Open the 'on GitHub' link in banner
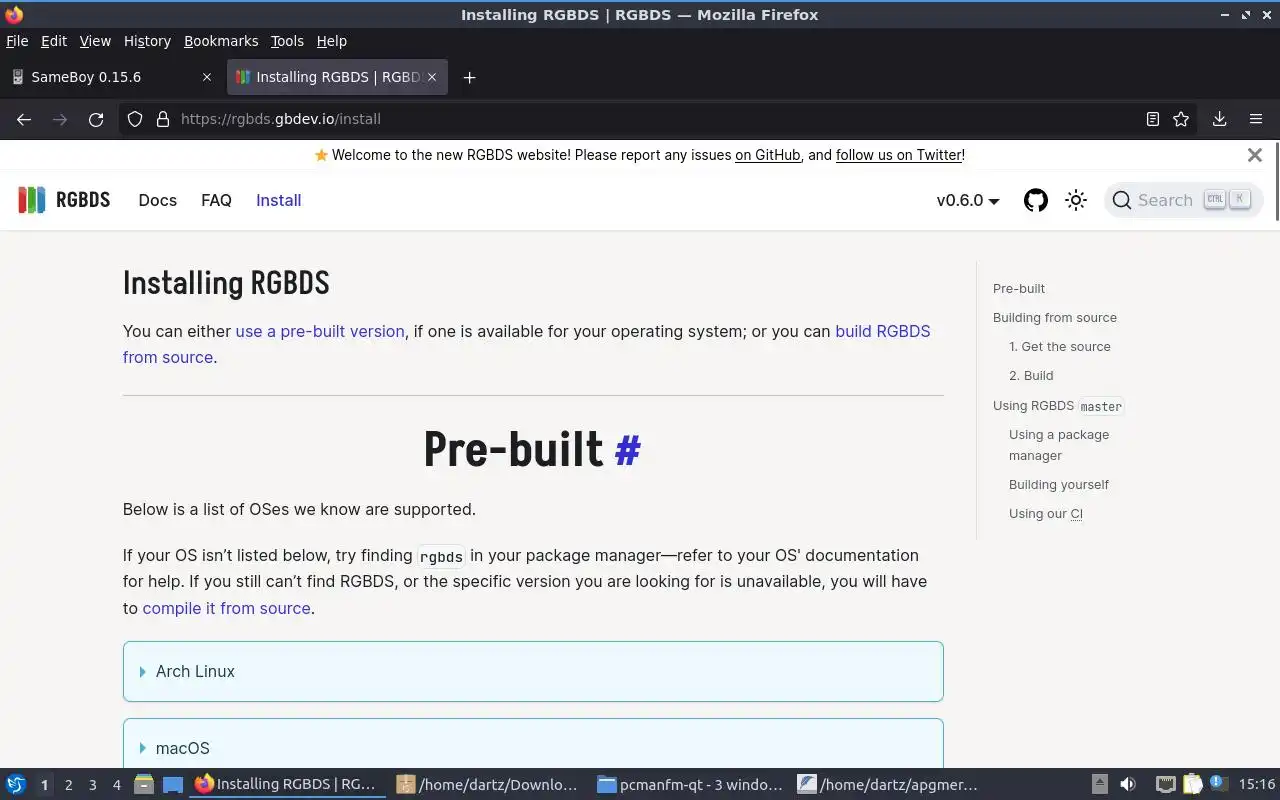1280x800 pixels. tap(768, 155)
